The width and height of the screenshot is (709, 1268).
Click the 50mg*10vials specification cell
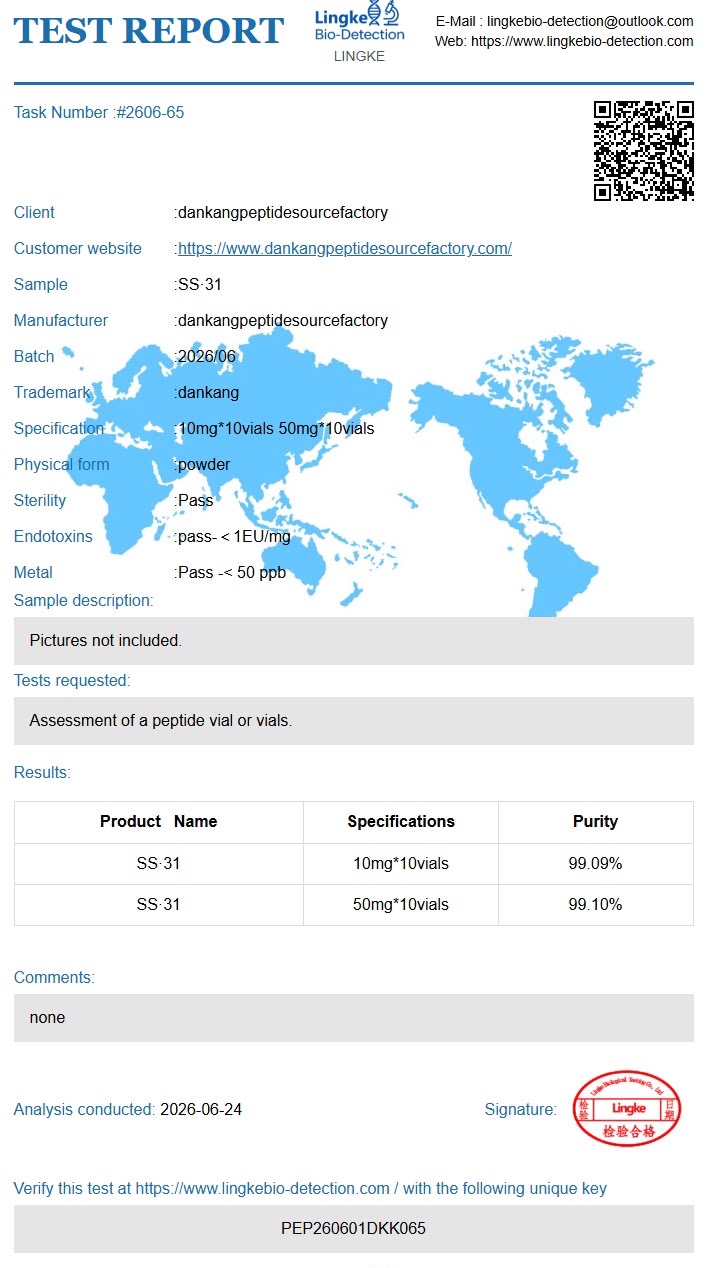[401, 904]
